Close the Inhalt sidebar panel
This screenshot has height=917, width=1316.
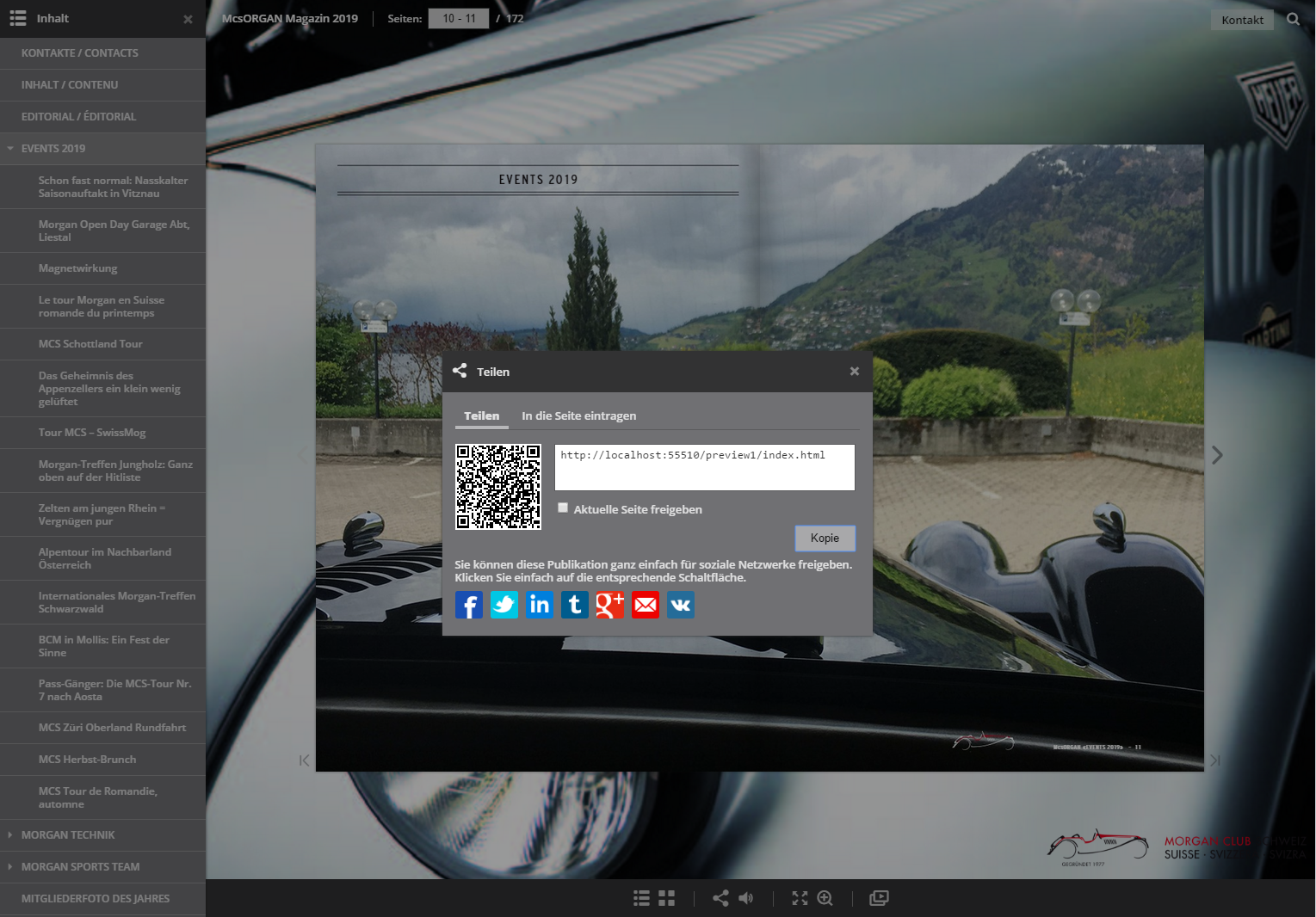188,19
